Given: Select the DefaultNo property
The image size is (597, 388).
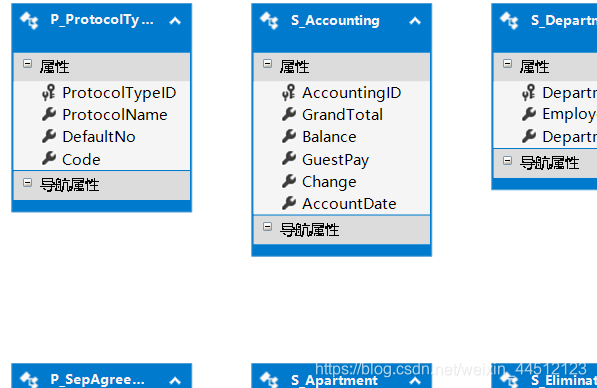Looking at the screenshot, I should click(x=99, y=137).
